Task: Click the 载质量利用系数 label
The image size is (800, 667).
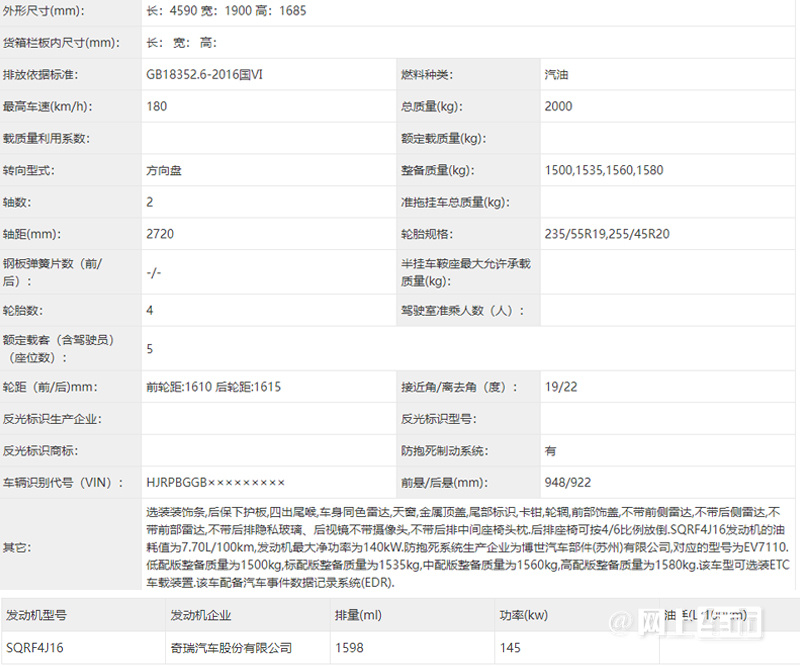Action: click(x=46, y=138)
